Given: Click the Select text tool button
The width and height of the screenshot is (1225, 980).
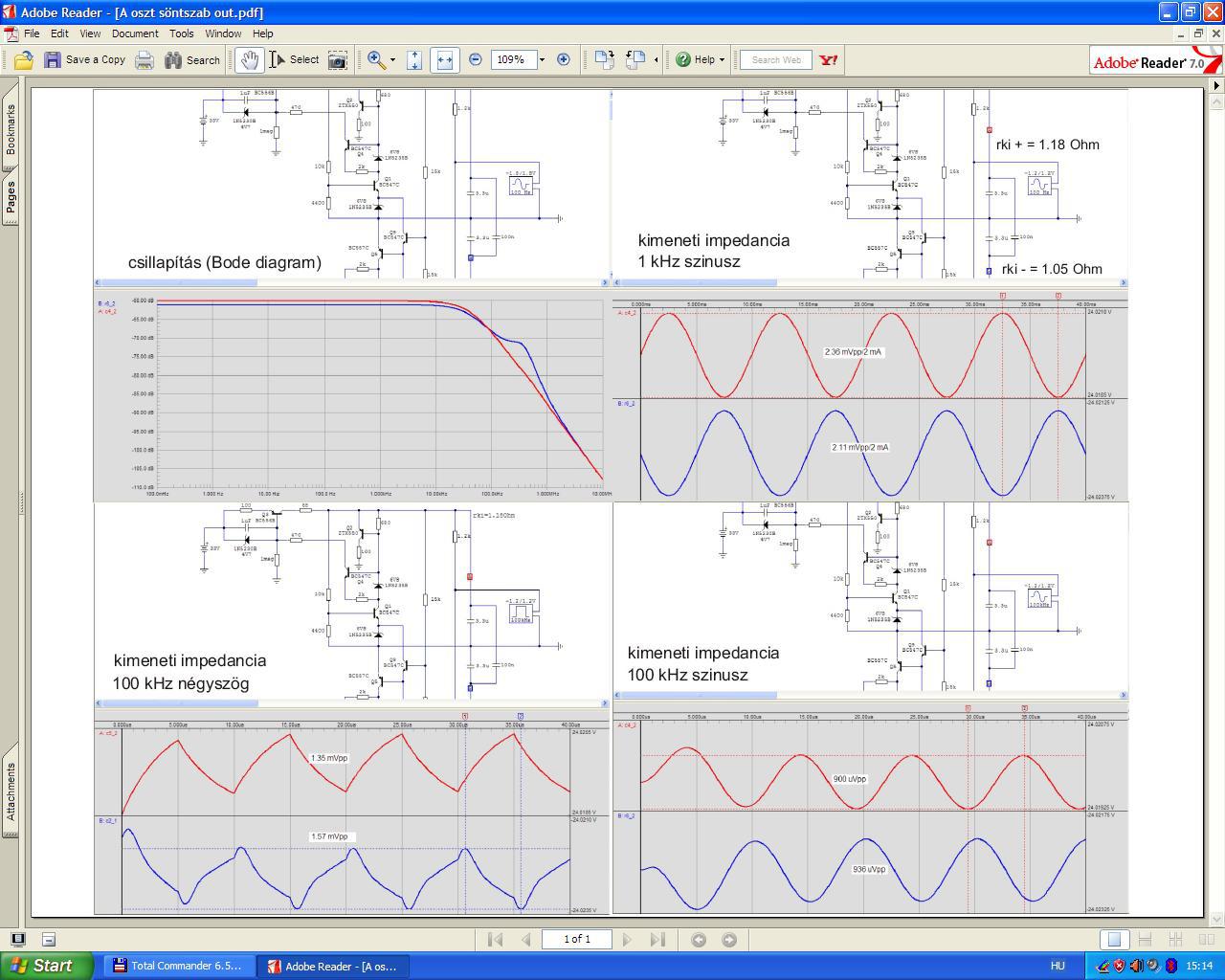Looking at the screenshot, I should (x=294, y=60).
